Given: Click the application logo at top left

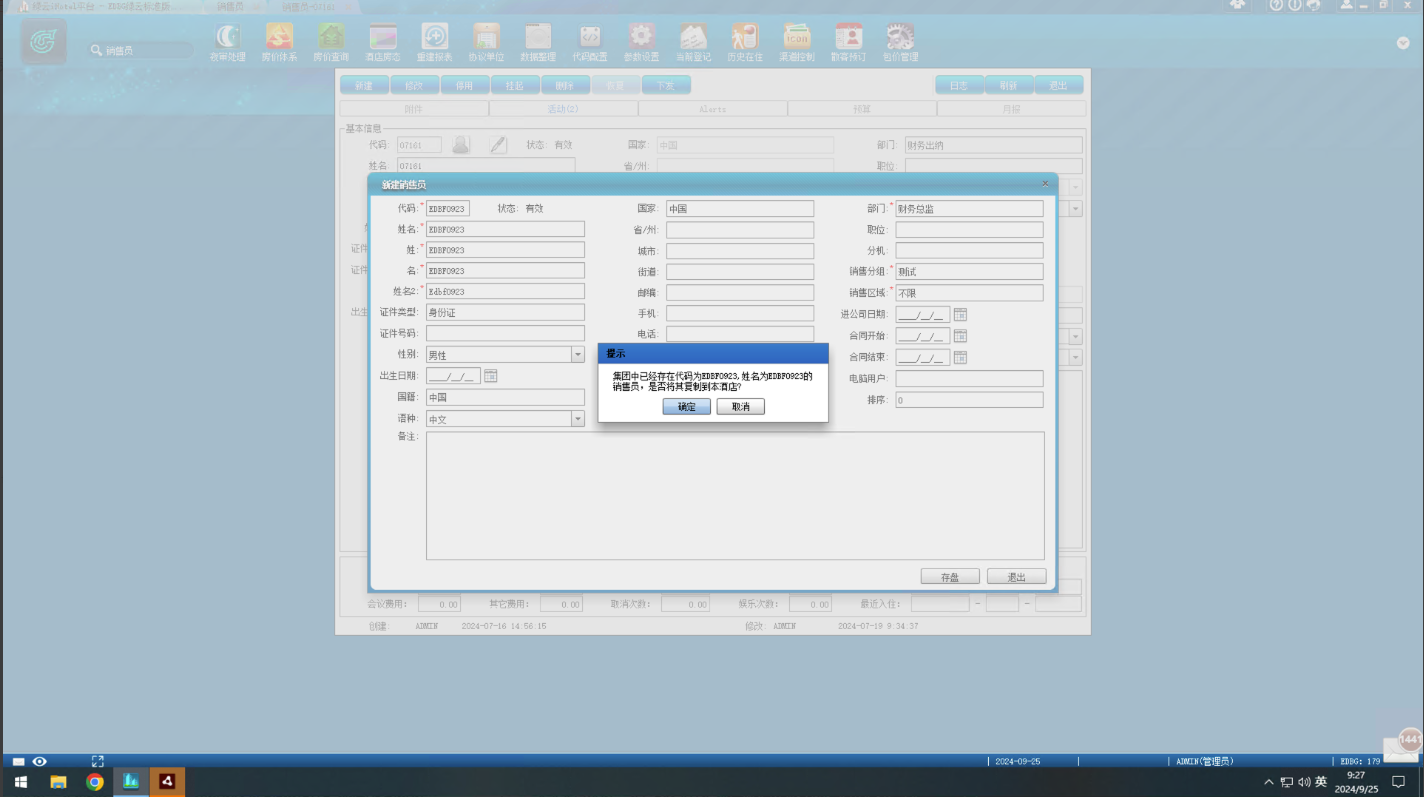Looking at the screenshot, I should tap(44, 42).
